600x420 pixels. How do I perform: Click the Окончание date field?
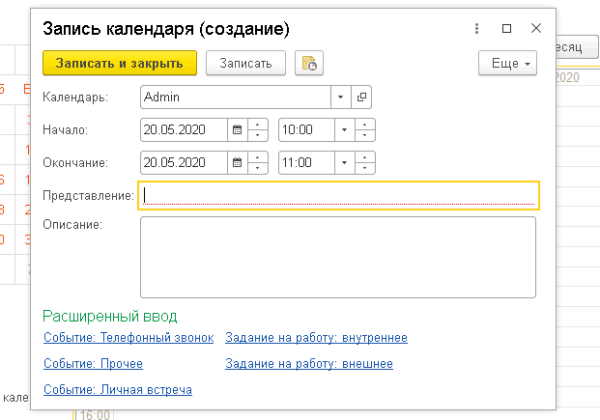(184, 163)
